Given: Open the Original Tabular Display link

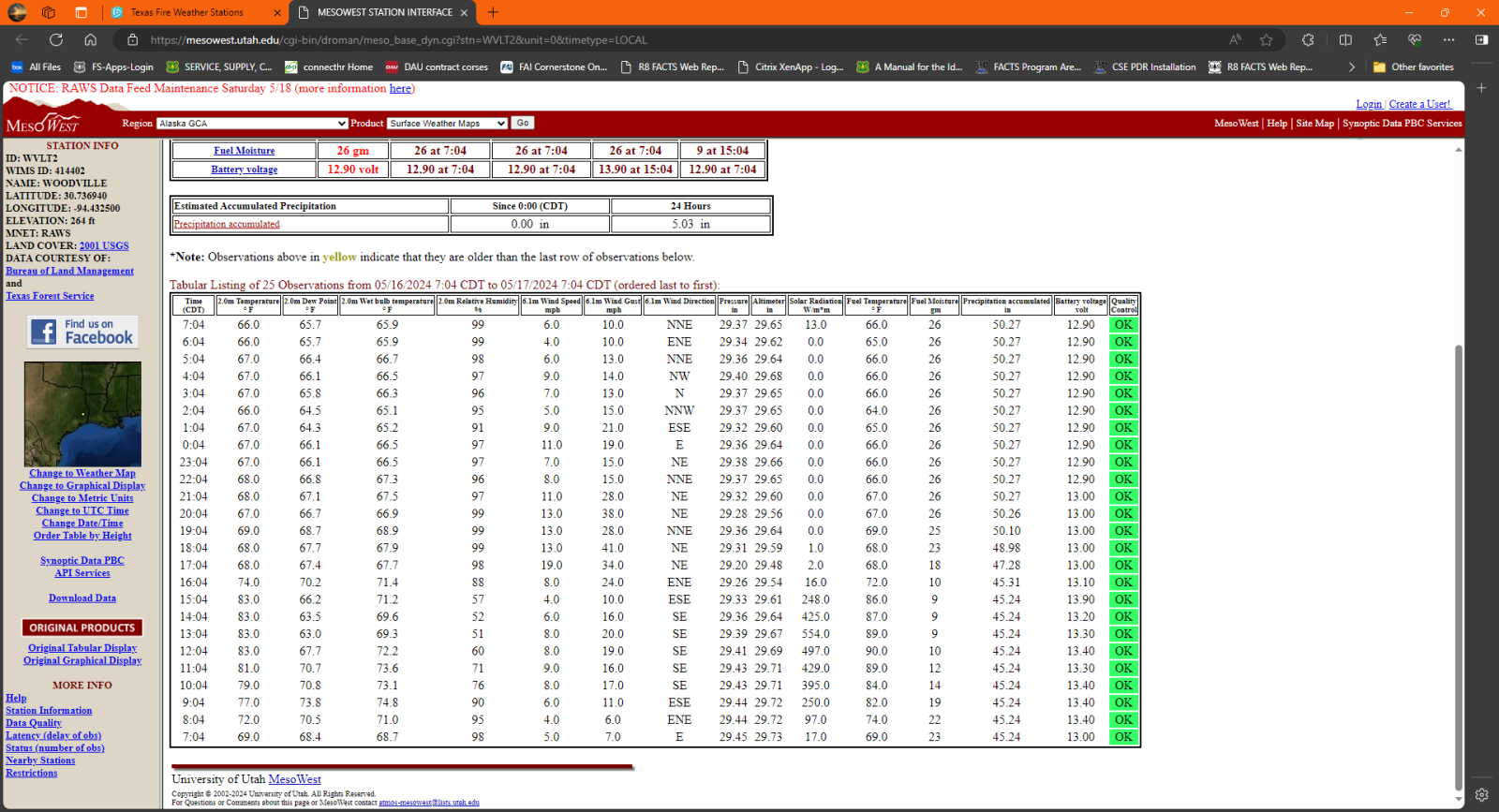Looking at the screenshot, I should [x=82, y=647].
